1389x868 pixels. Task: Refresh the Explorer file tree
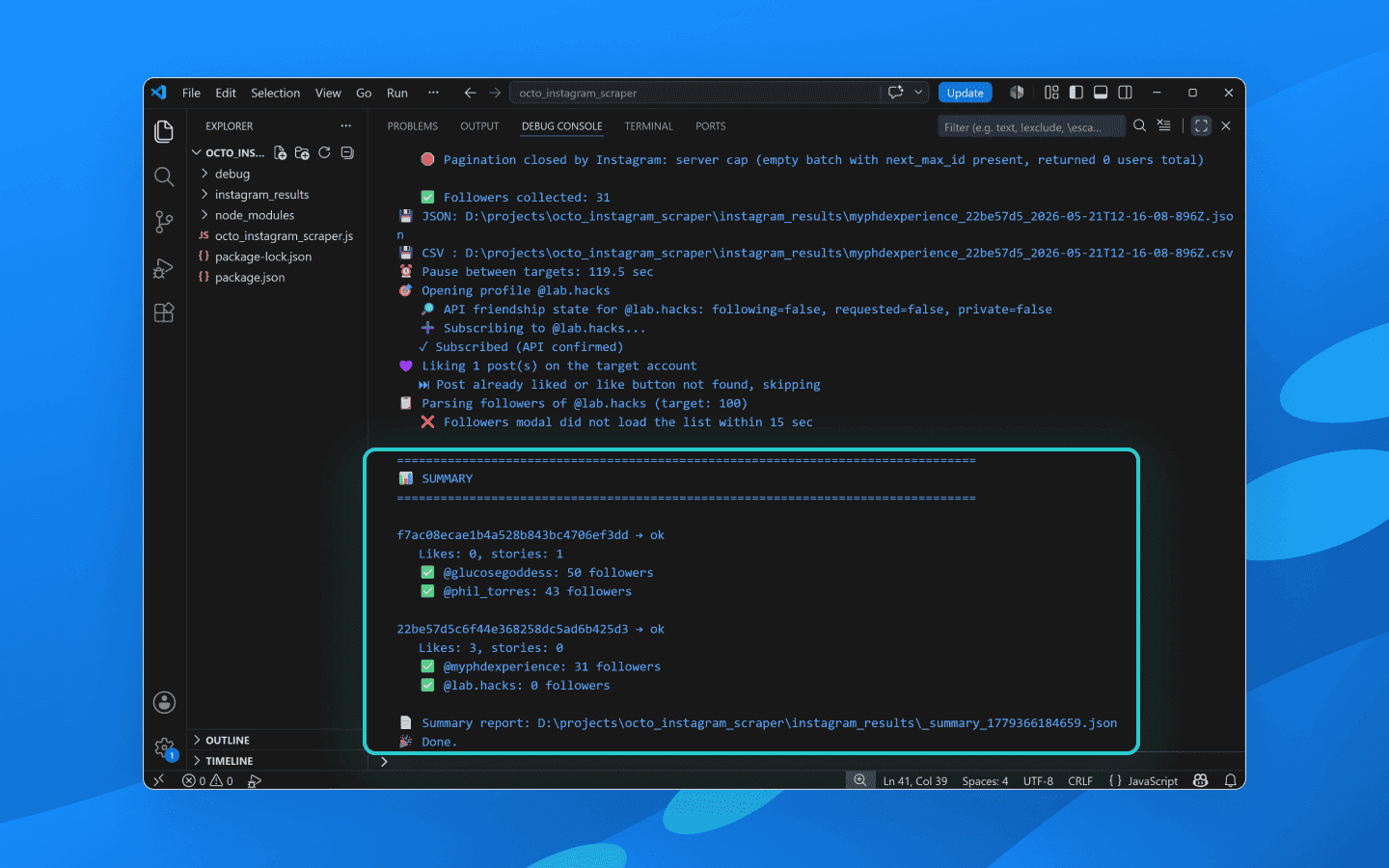click(x=324, y=152)
